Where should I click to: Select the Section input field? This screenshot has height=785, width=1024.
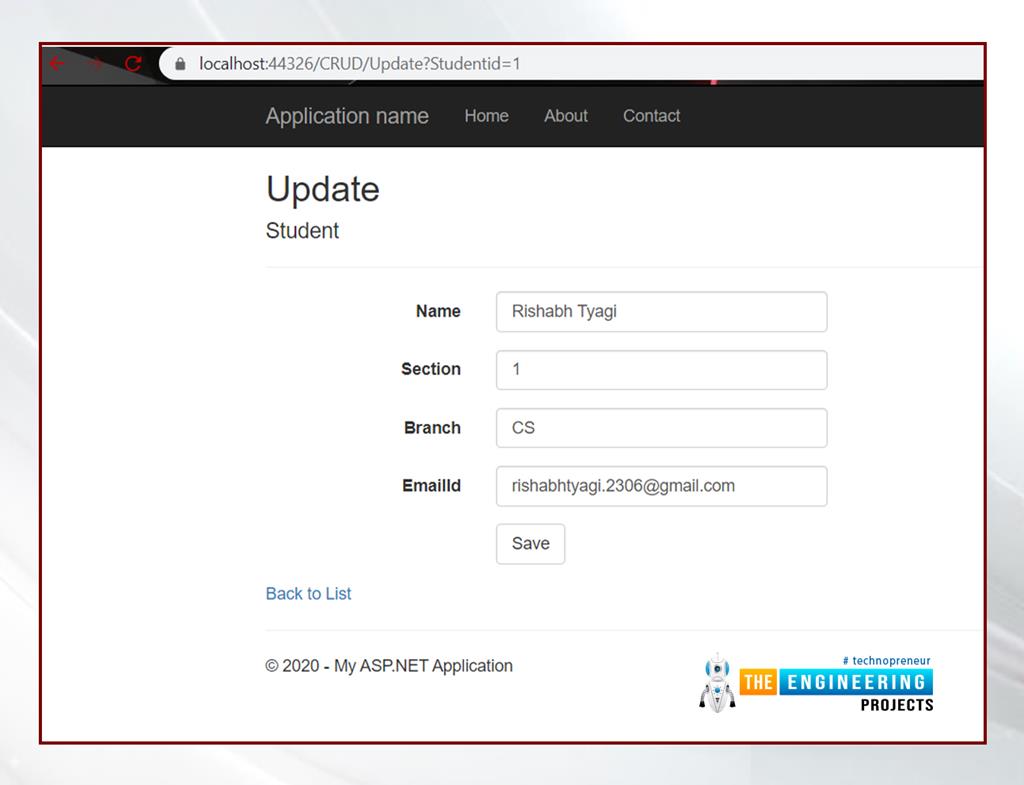[x=661, y=370]
